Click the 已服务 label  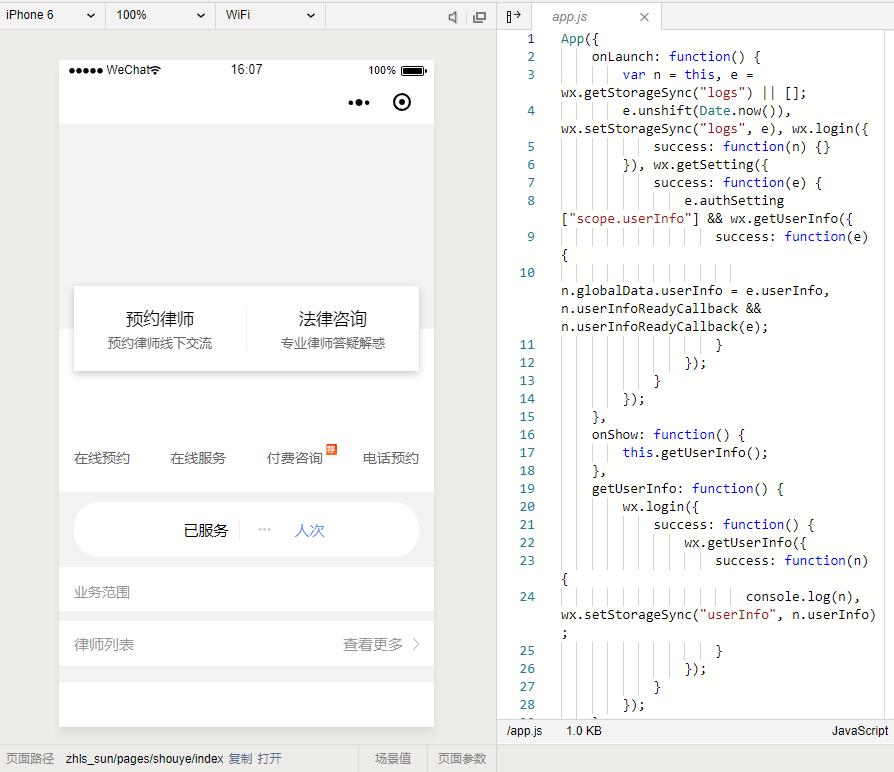pyautogui.click(x=206, y=531)
